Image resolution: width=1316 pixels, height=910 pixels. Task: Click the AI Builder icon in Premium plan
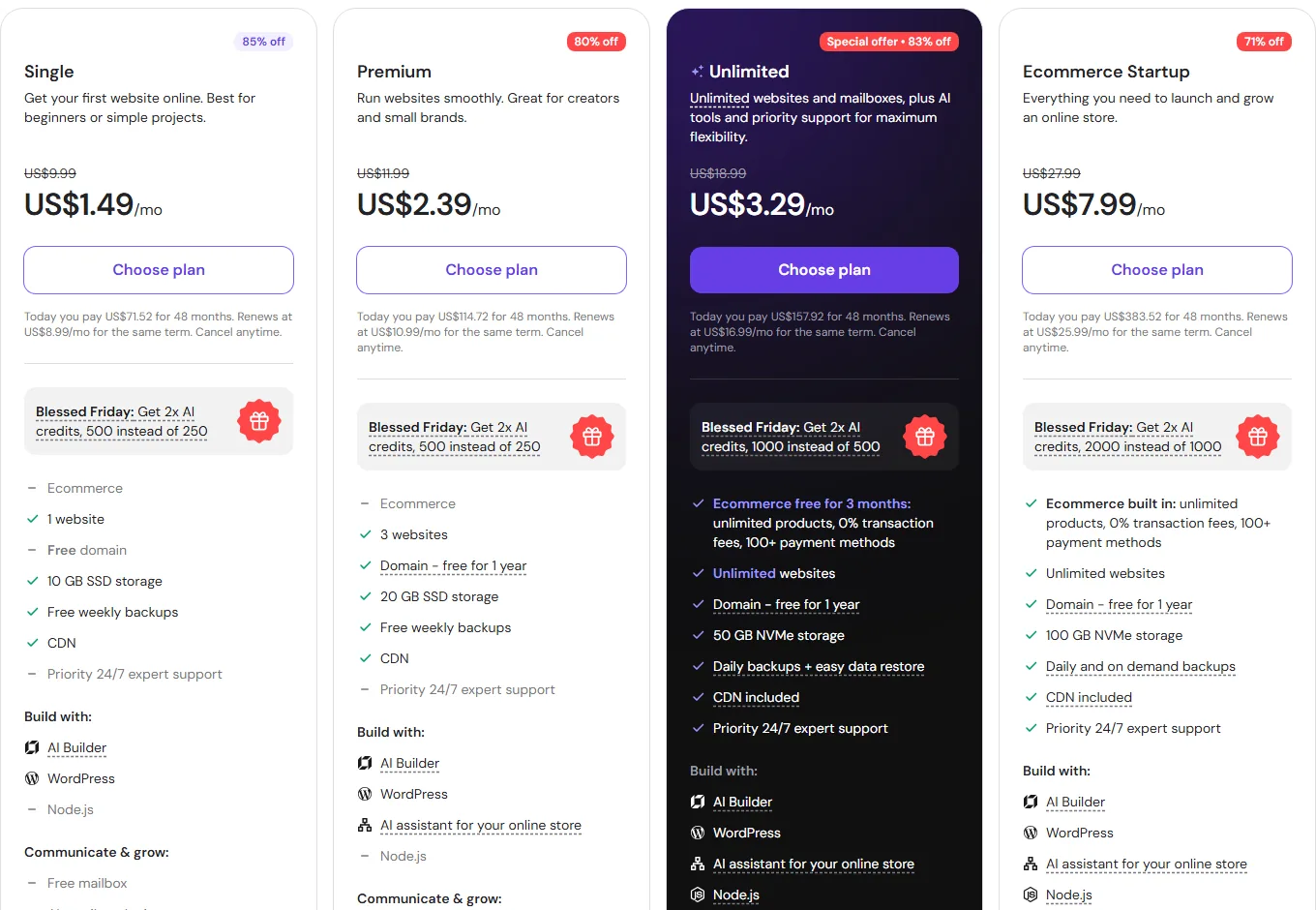(x=365, y=763)
